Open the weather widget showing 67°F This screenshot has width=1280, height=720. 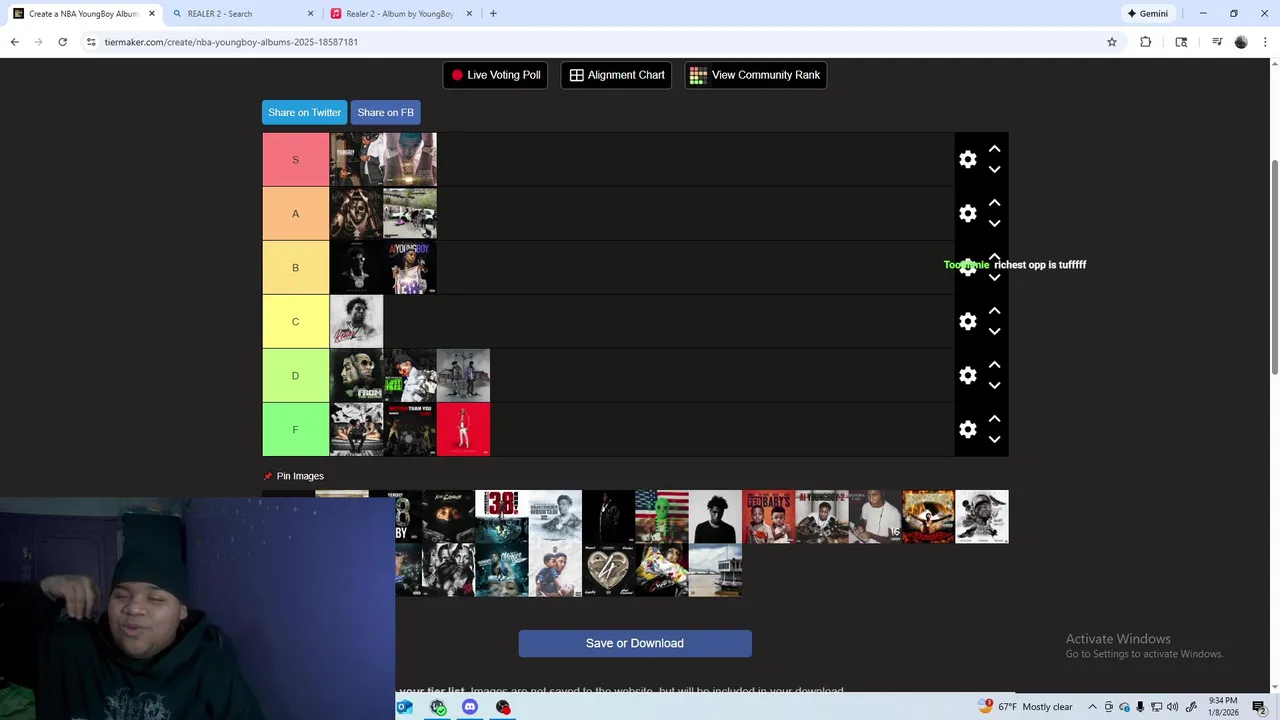point(1025,707)
